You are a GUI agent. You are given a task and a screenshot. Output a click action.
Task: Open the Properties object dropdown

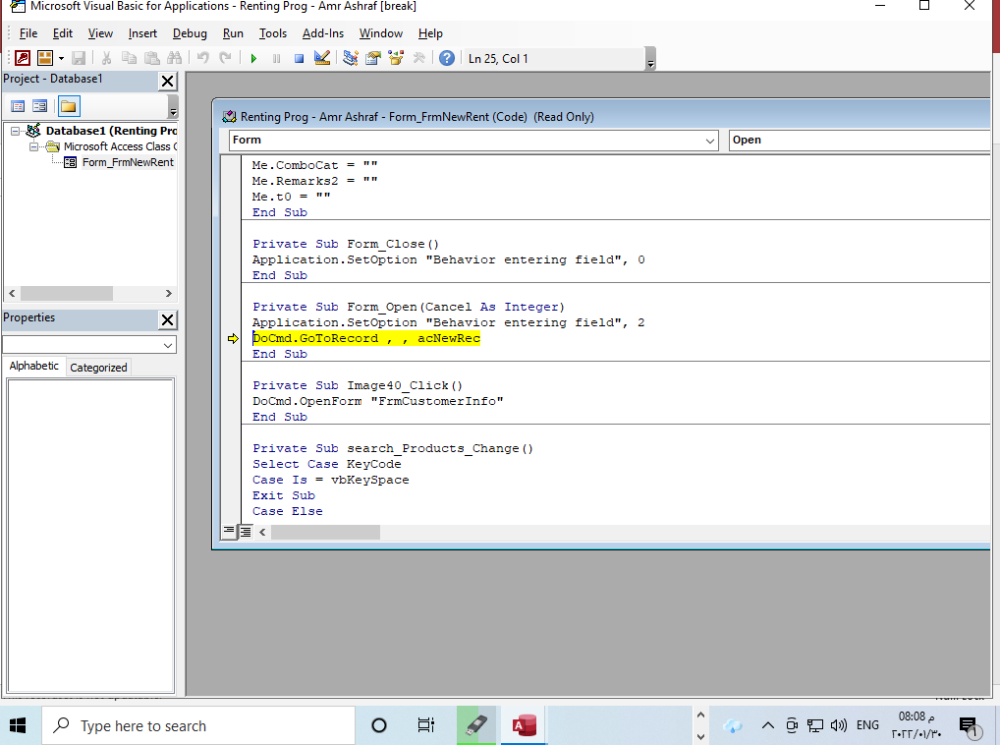(x=168, y=345)
